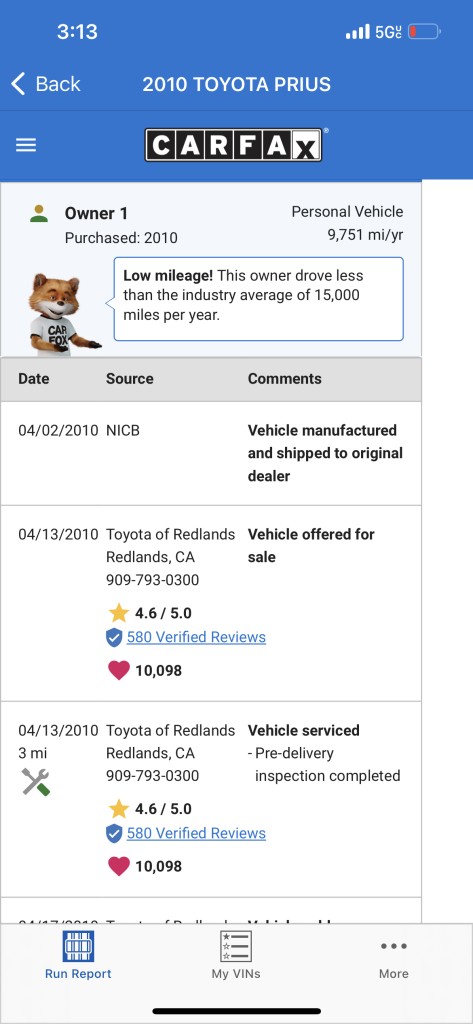Open 580 Verified Reviews link under Vehicle serviced

pyautogui.click(x=196, y=833)
